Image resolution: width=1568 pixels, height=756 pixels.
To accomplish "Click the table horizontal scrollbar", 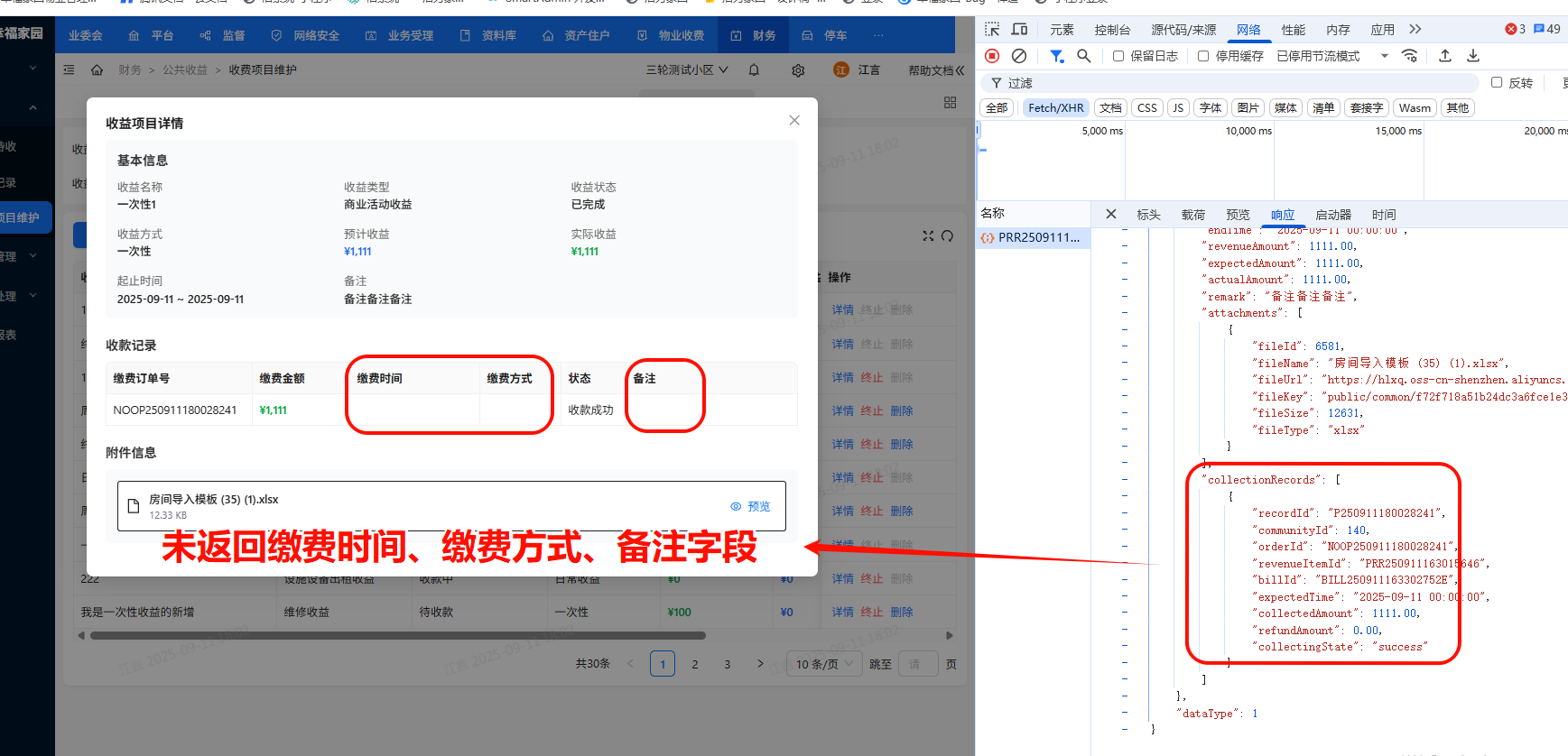I will [x=398, y=635].
